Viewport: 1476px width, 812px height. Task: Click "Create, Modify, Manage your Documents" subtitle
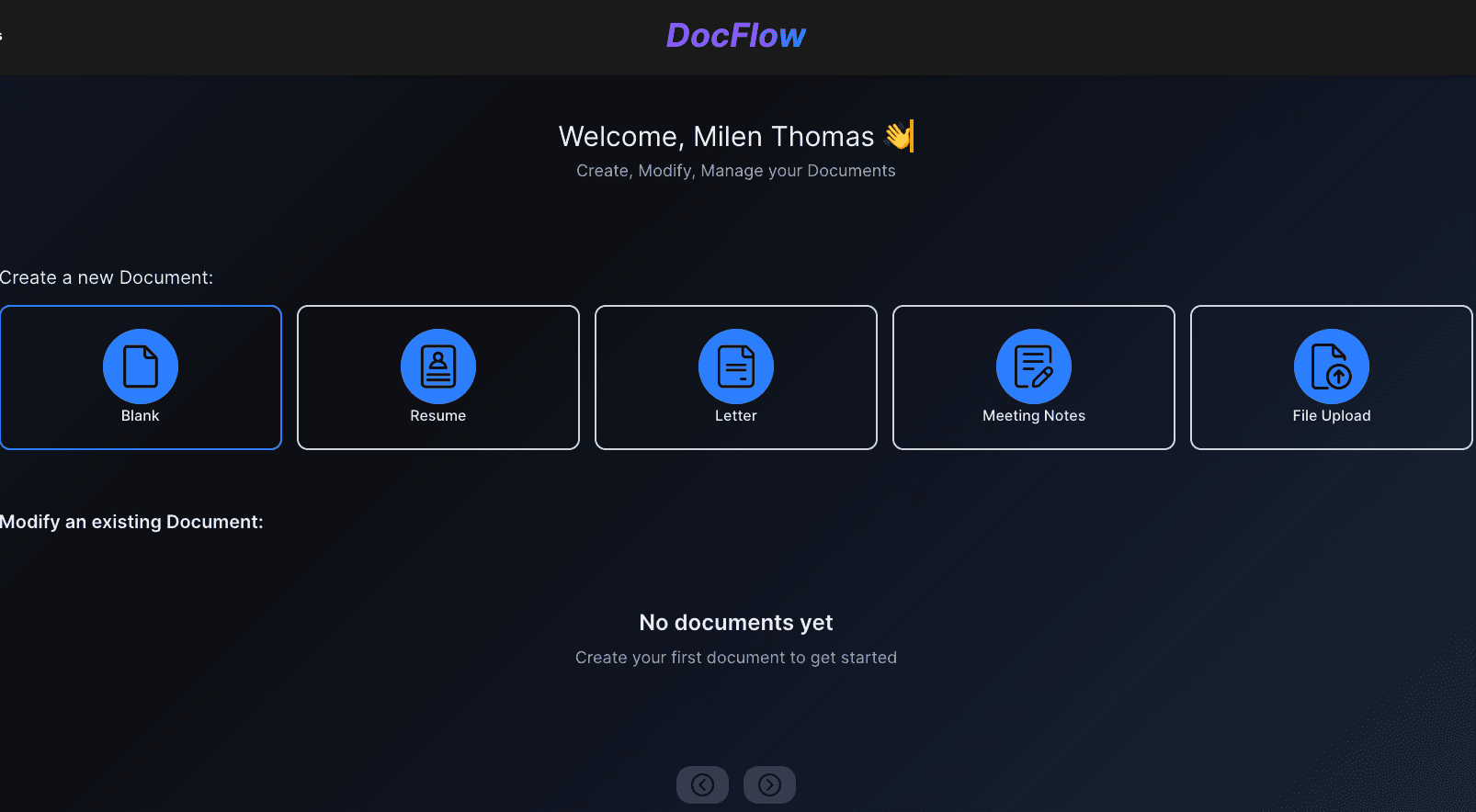pos(736,171)
